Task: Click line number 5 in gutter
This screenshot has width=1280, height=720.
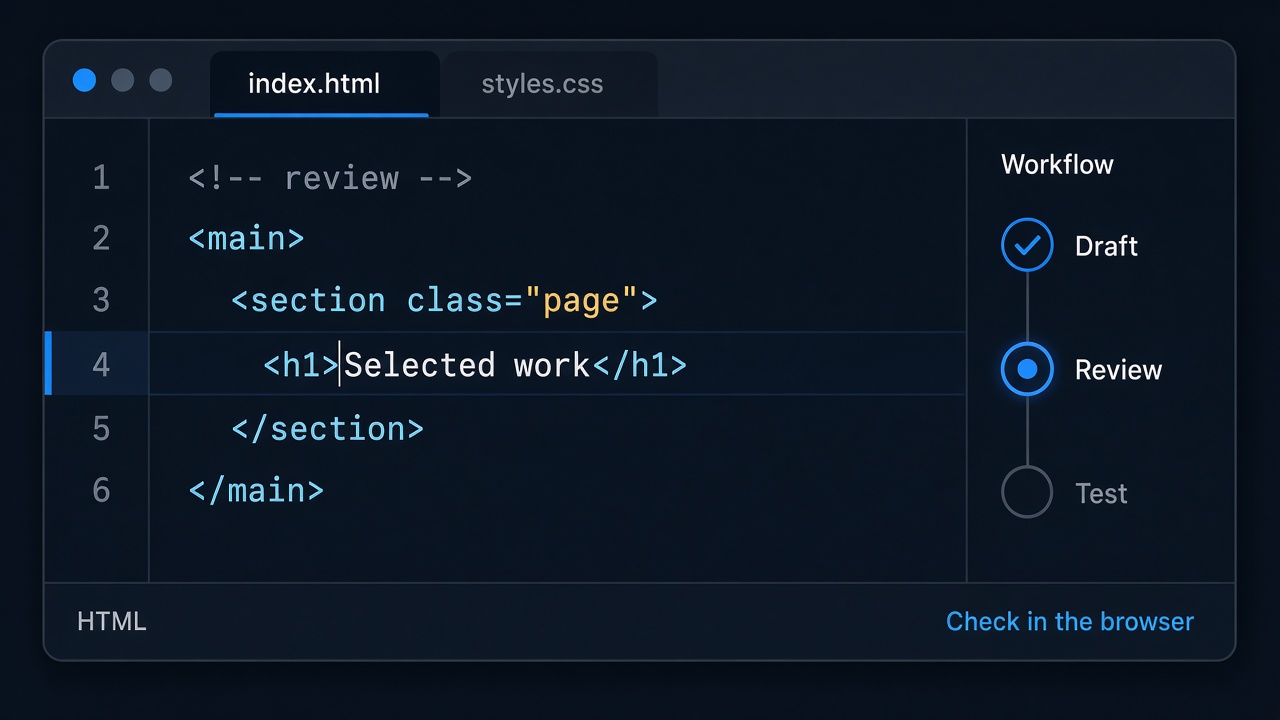Action: (x=101, y=428)
